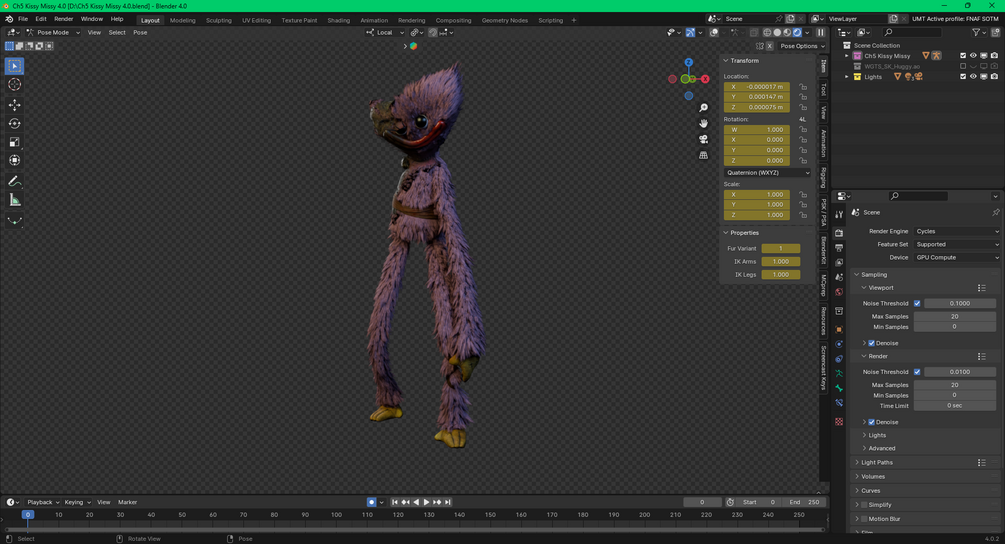Click the Blender logo menu icon
1005x544 pixels.
pyautogui.click(x=8, y=19)
